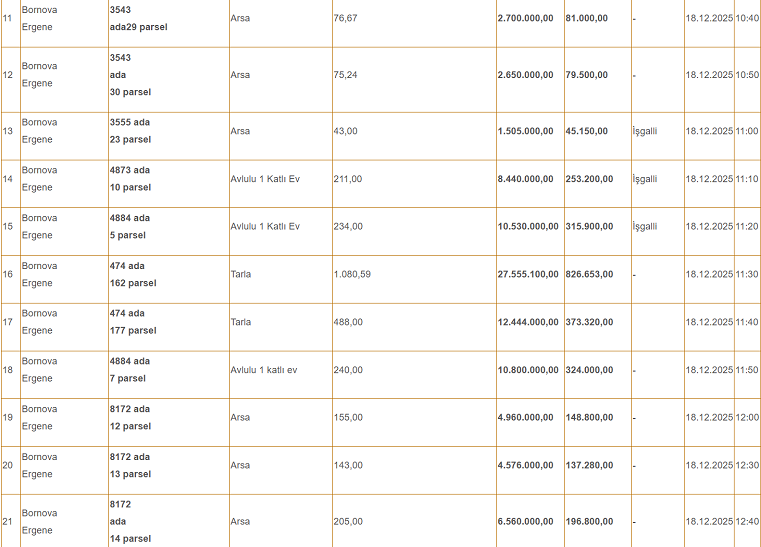Select the 4873 ada 10 parsel cell
The image size is (761, 547).
130,179
